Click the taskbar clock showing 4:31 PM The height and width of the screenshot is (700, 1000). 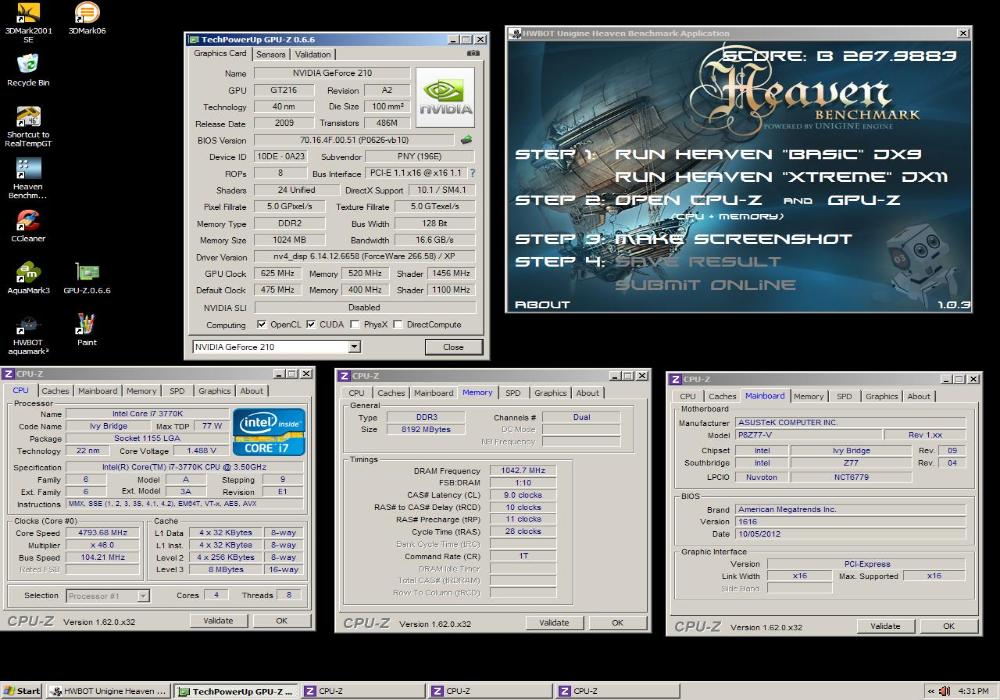coord(973,691)
